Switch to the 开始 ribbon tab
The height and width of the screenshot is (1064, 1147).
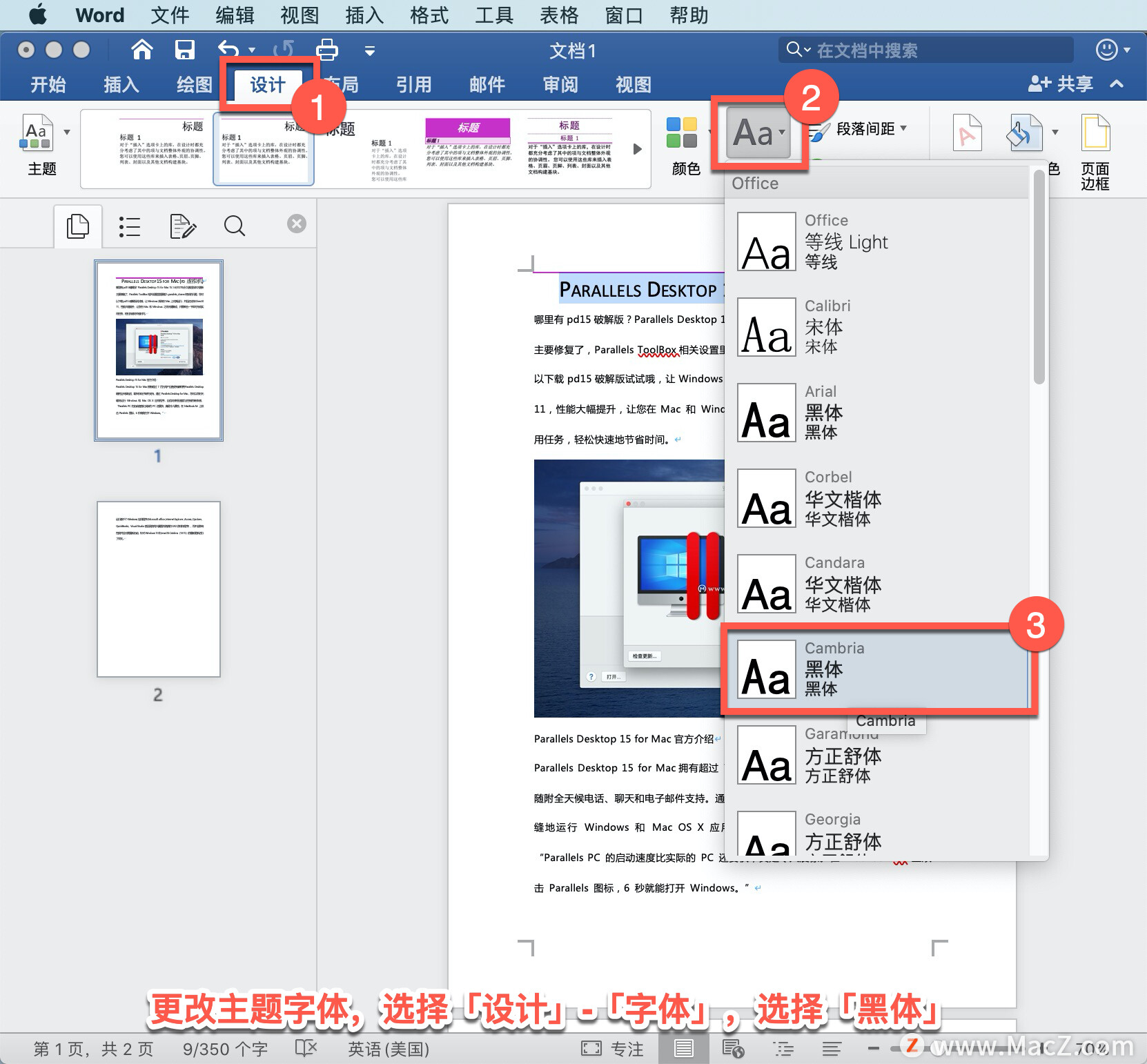click(x=48, y=85)
